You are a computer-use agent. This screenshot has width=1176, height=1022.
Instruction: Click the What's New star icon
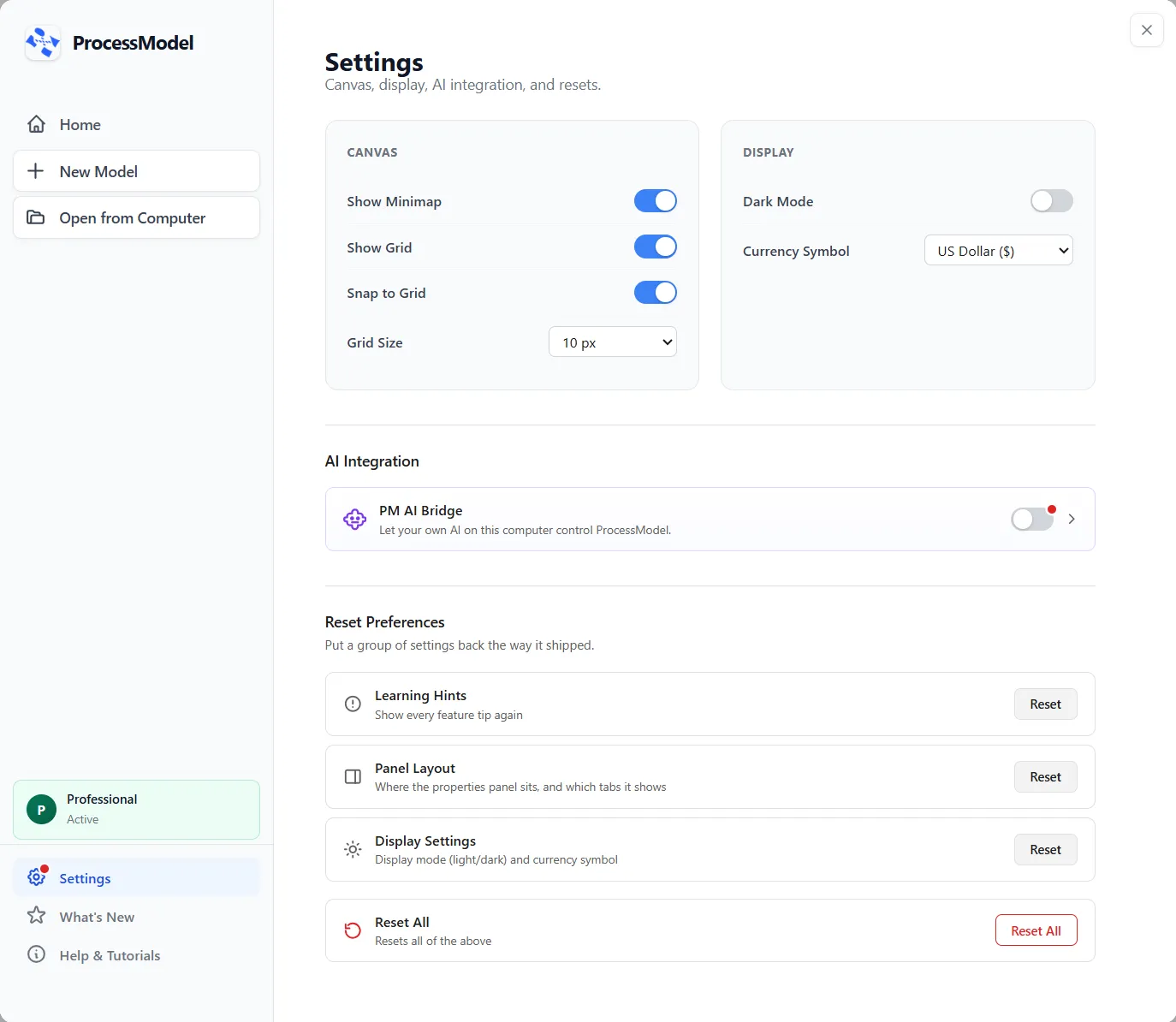tap(36, 916)
